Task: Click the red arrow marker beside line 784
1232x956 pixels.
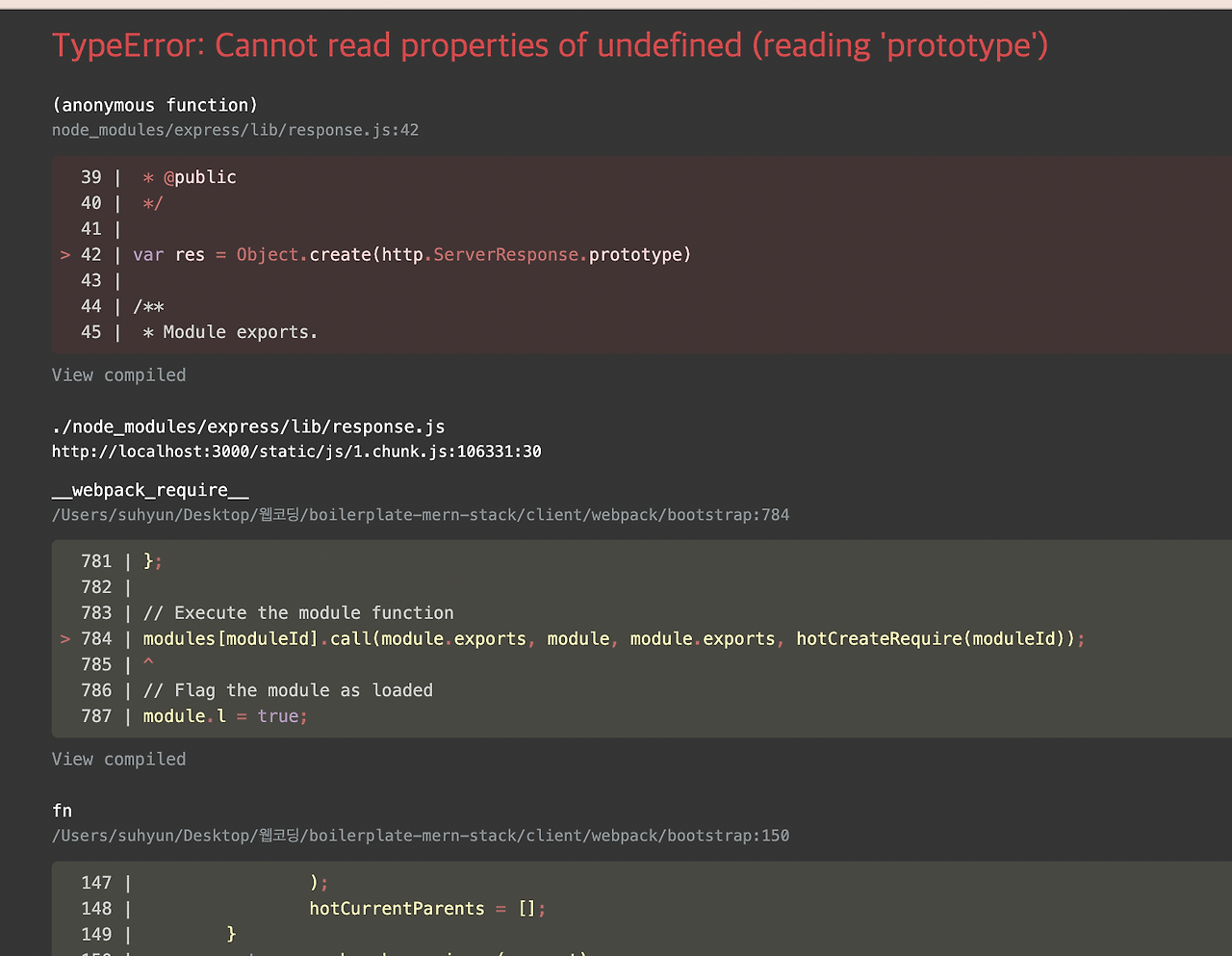Action: pyautogui.click(x=64, y=637)
